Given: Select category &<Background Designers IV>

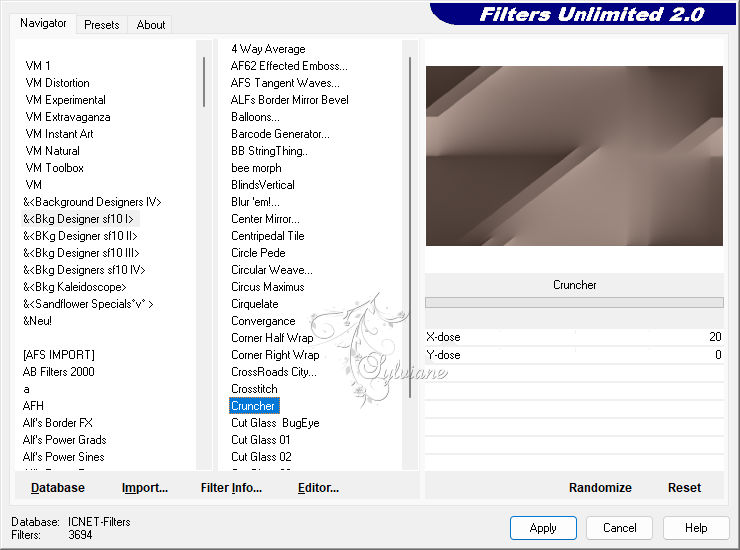Looking at the screenshot, I should tap(92, 202).
